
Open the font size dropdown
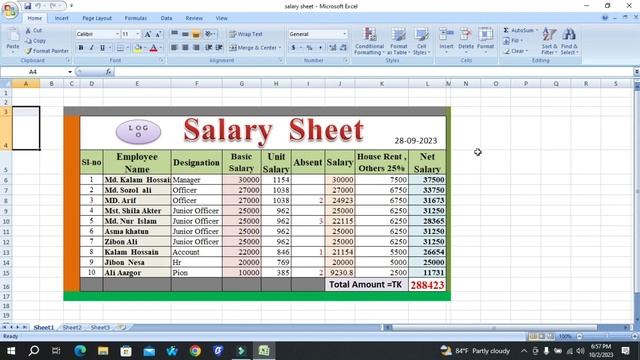[x=138, y=34]
